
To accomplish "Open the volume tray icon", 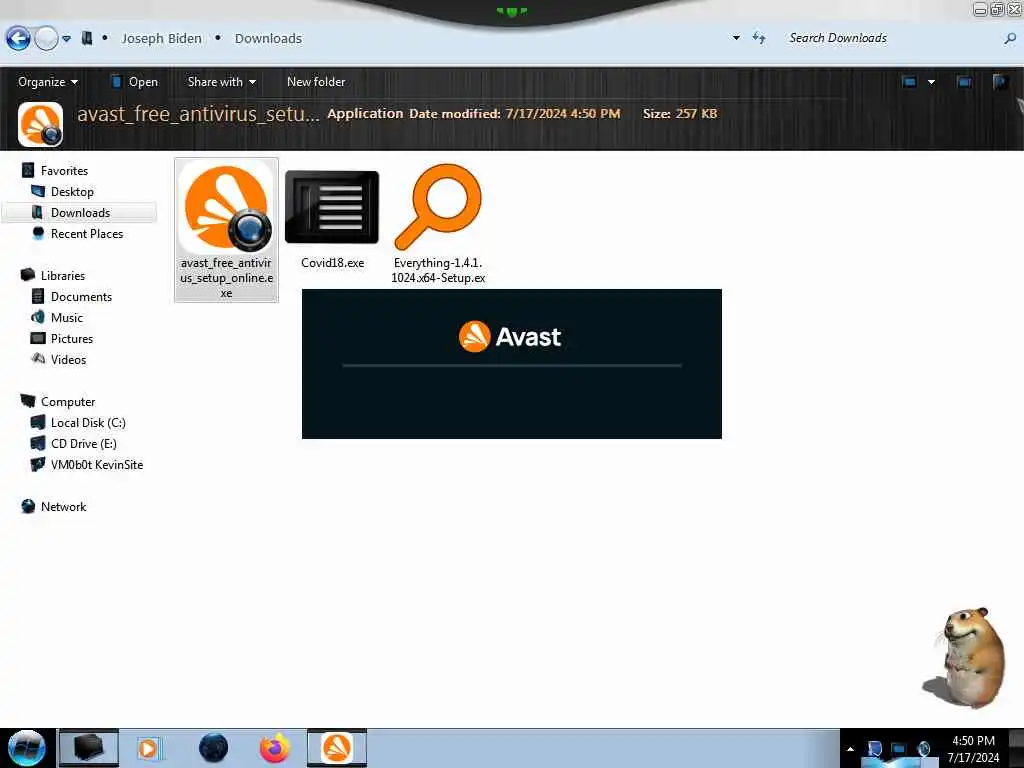I will tap(923, 749).
